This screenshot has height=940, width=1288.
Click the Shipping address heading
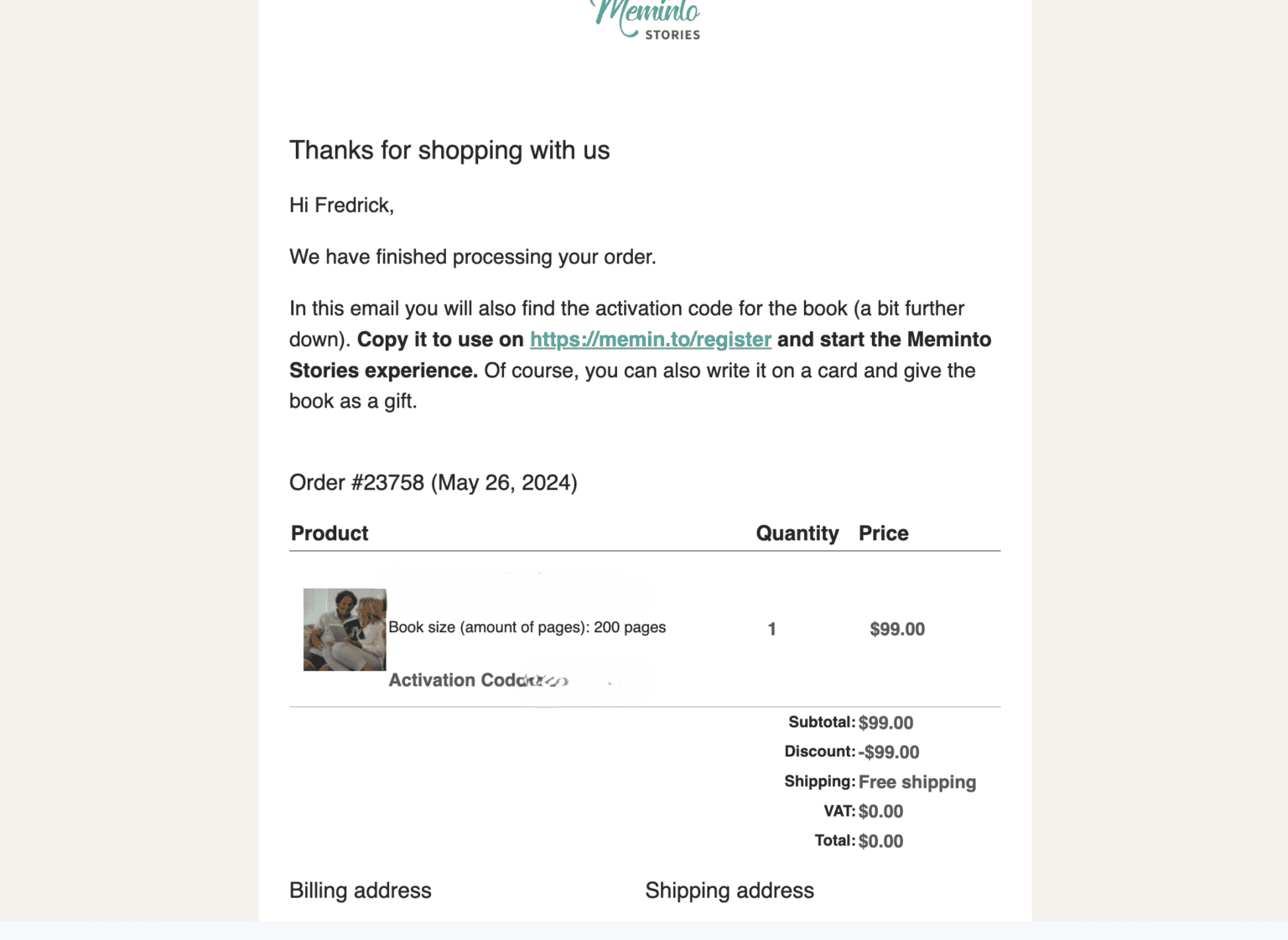coord(729,891)
